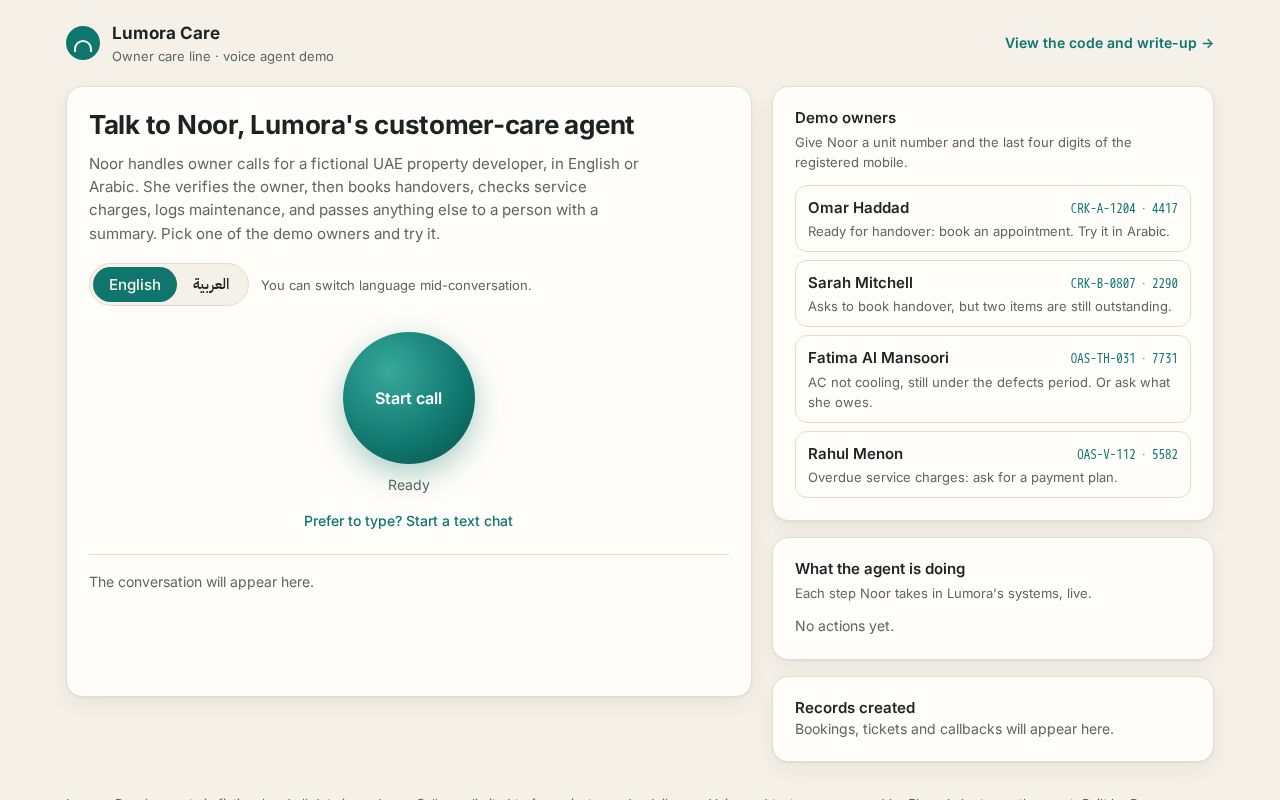Viewport: 1280px width, 800px height.
Task: Select English language toggle
Action: click(x=135, y=285)
